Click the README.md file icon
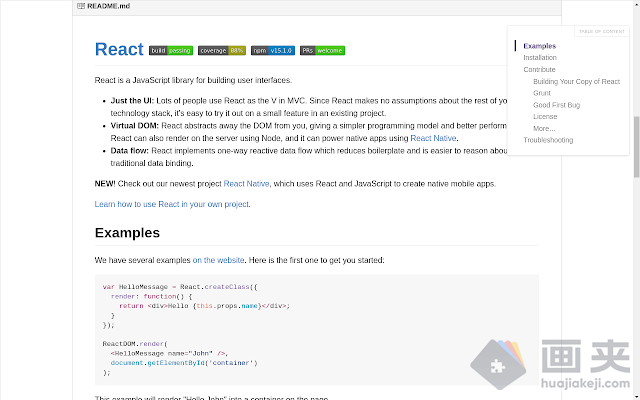 pos(81,6)
